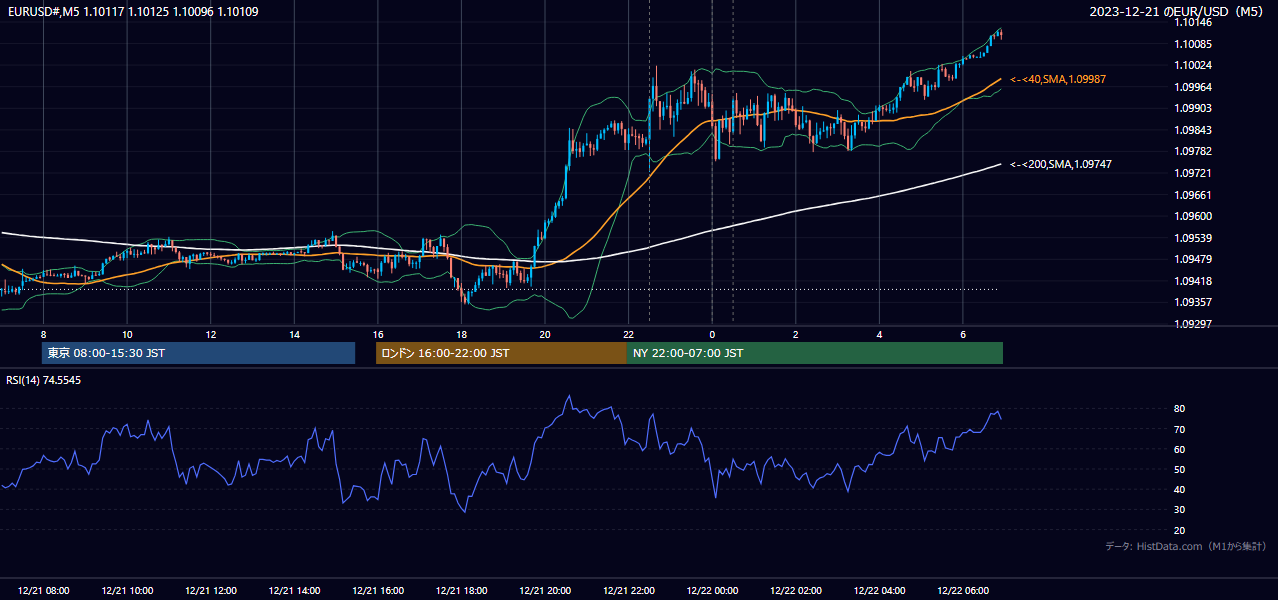Click price level 1.09964 on price axis
The width and height of the screenshot is (1278, 600).
tap(1192, 87)
